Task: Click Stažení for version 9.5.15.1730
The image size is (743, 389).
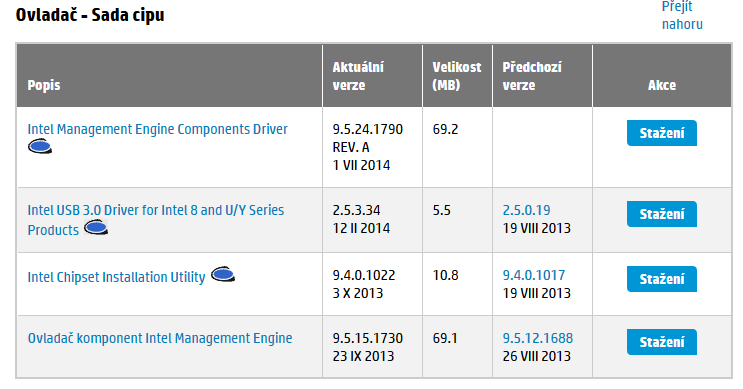Action: click(x=661, y=342)
